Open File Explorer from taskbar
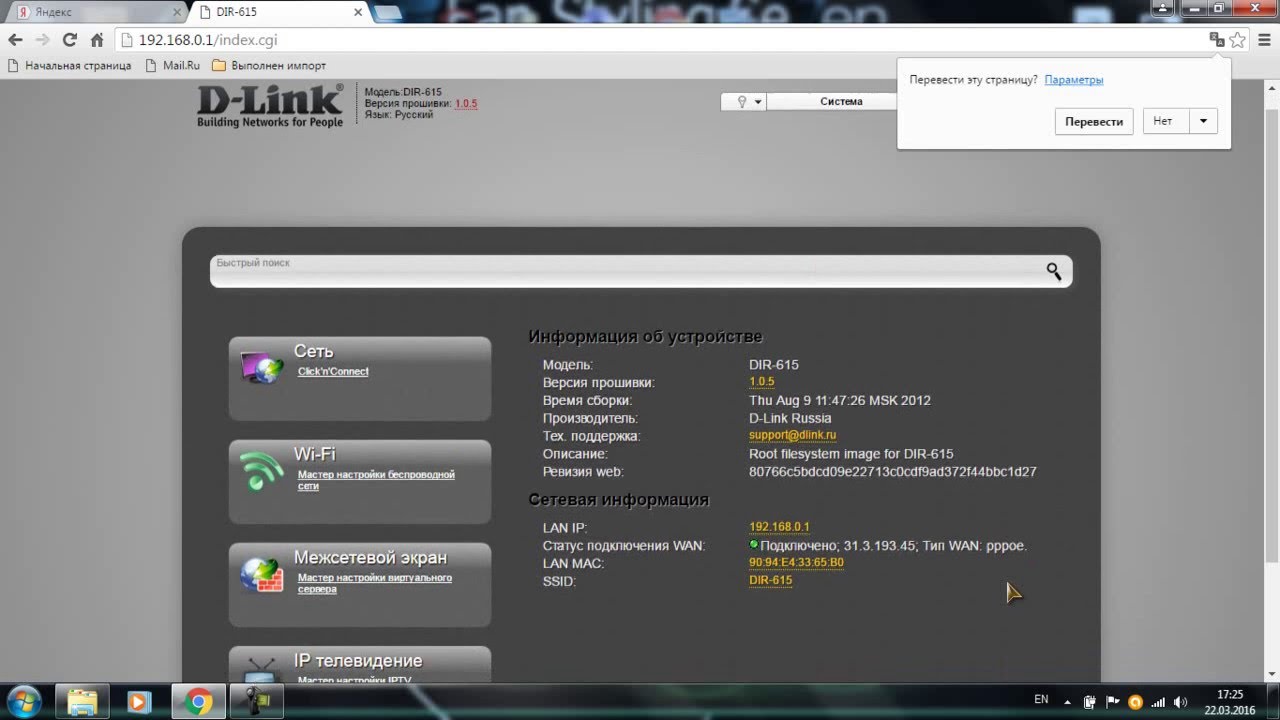 pos(82,702)
